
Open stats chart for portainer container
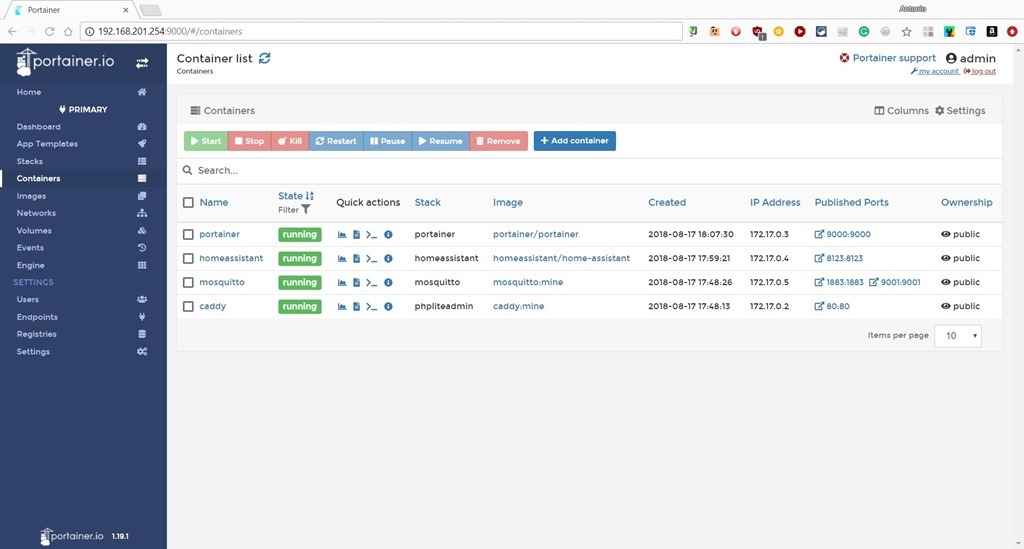tap(342, 235)
